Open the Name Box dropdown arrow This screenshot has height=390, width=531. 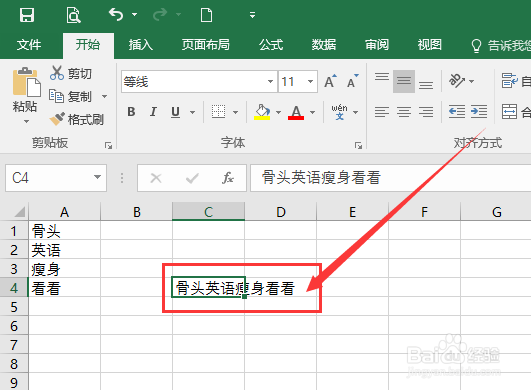[x=98, y=177]
